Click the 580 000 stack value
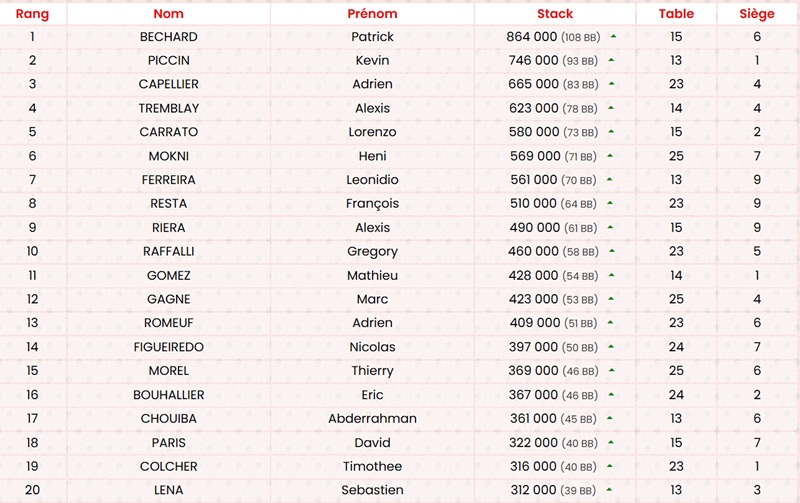The image size is (800, 503). [533, 132]
